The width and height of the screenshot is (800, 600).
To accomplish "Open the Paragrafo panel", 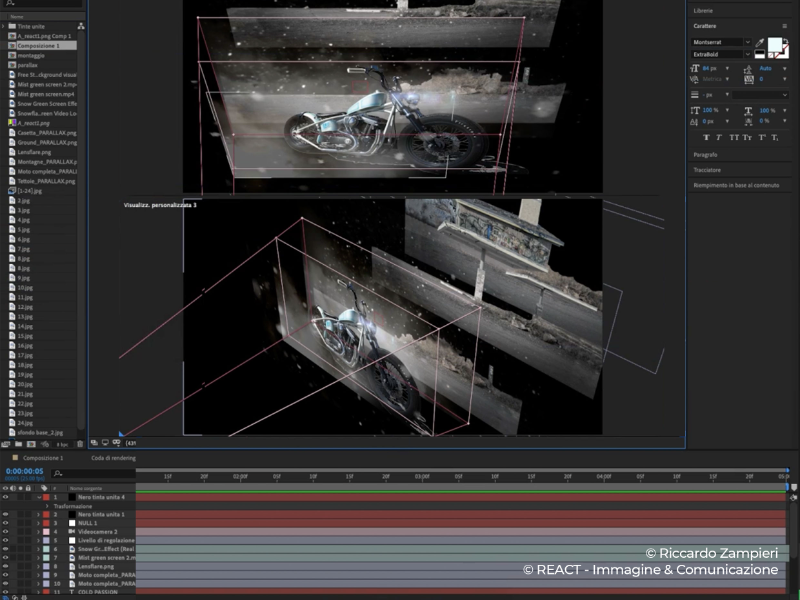I will 705,155.
